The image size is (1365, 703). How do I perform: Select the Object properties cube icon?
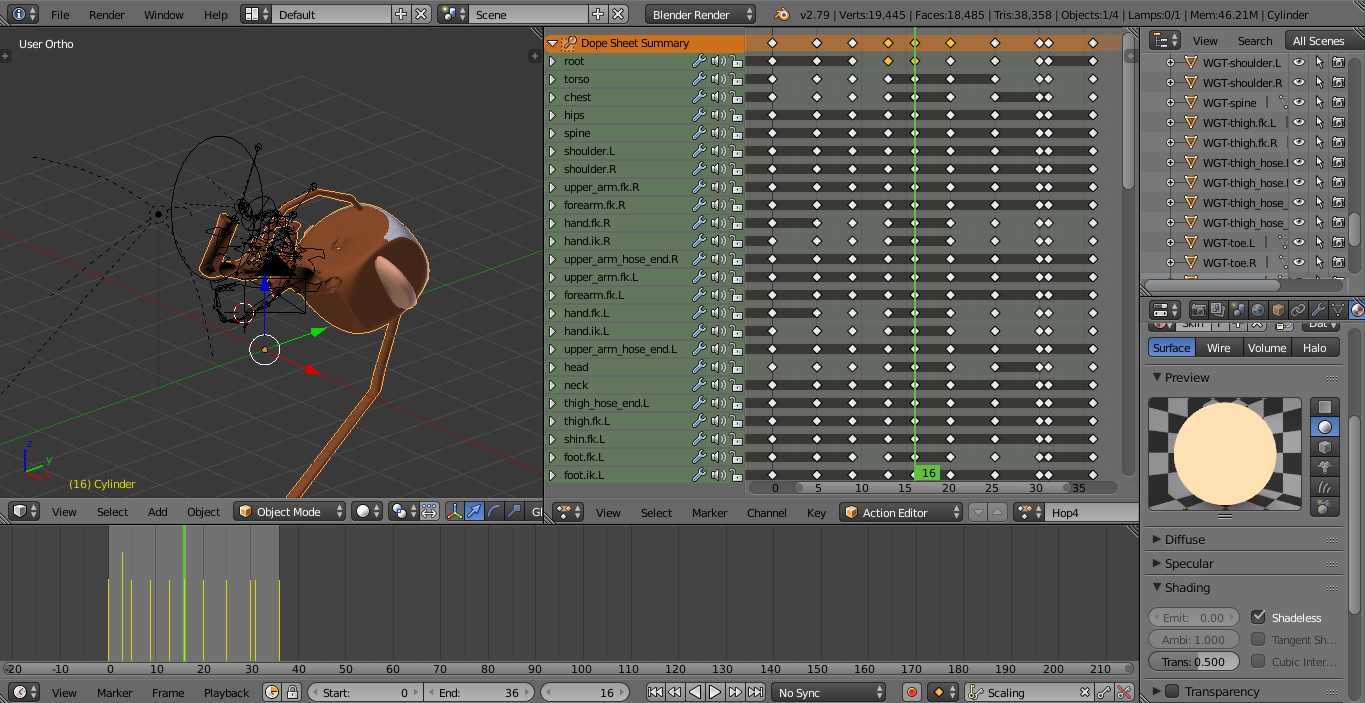pyautogui.click(x=1278, y=309)
